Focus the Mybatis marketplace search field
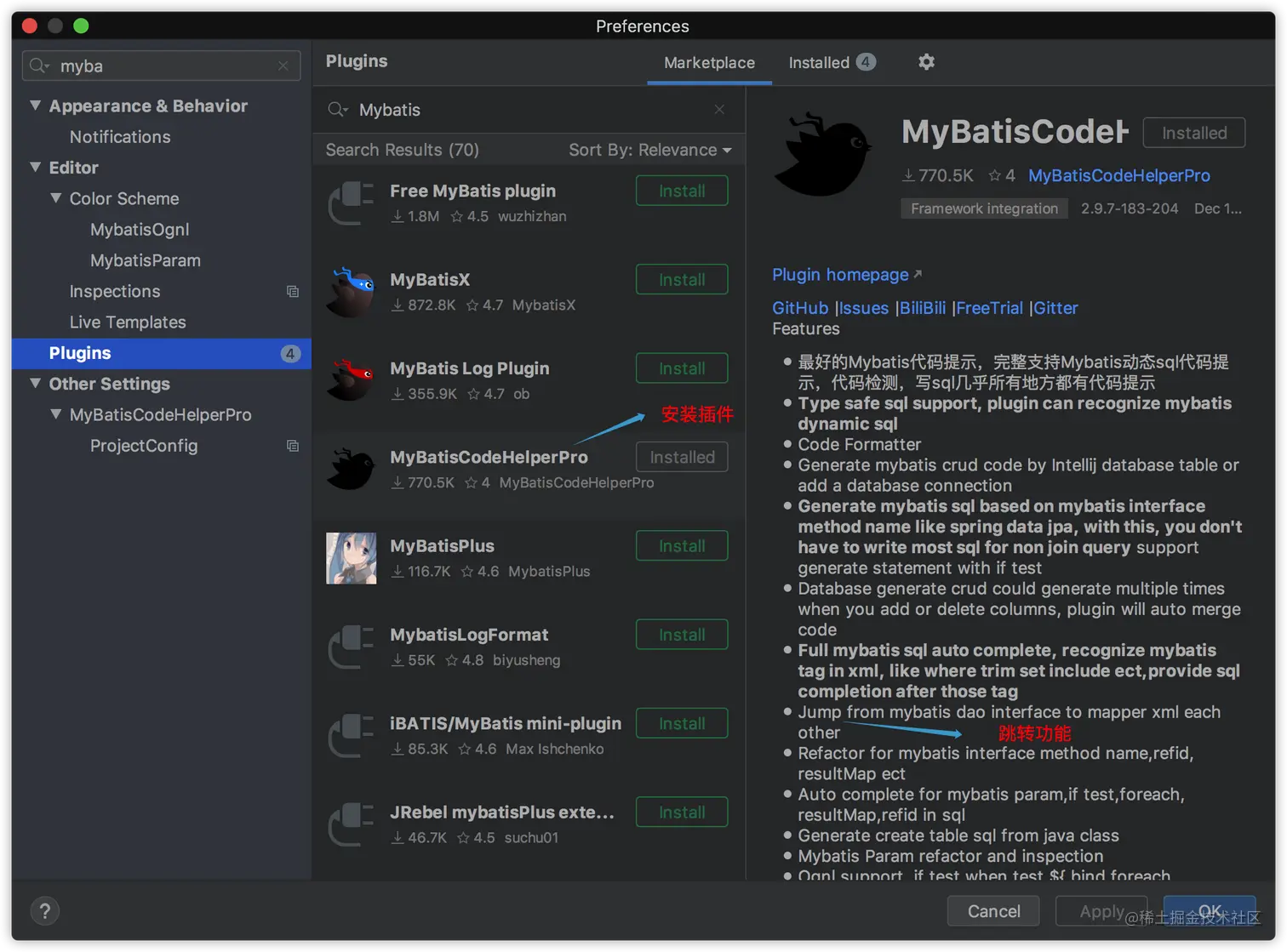The height and width of the screenshot is (952, 1287). point(528,110)
